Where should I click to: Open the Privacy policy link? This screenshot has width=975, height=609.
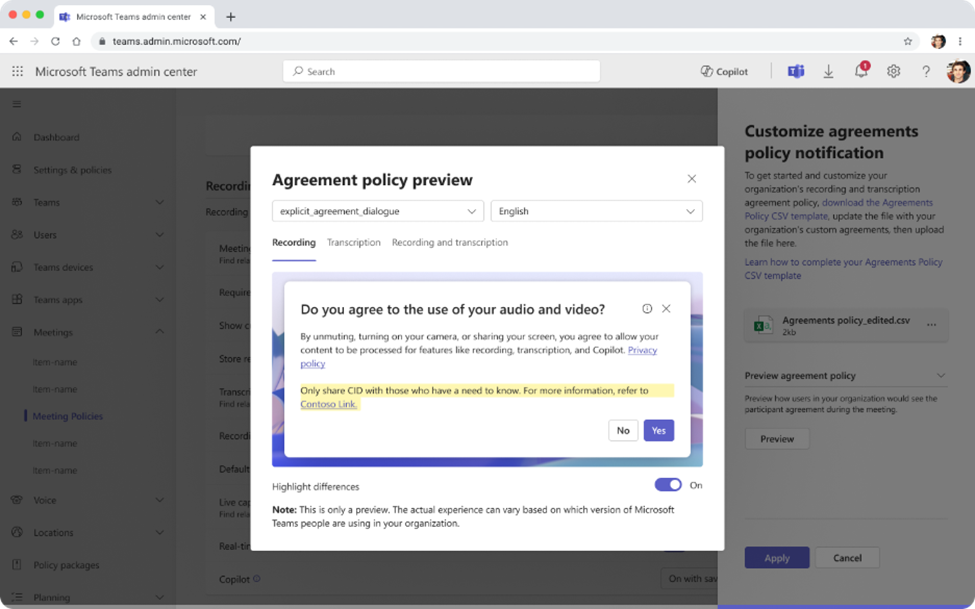pos(643,350)
